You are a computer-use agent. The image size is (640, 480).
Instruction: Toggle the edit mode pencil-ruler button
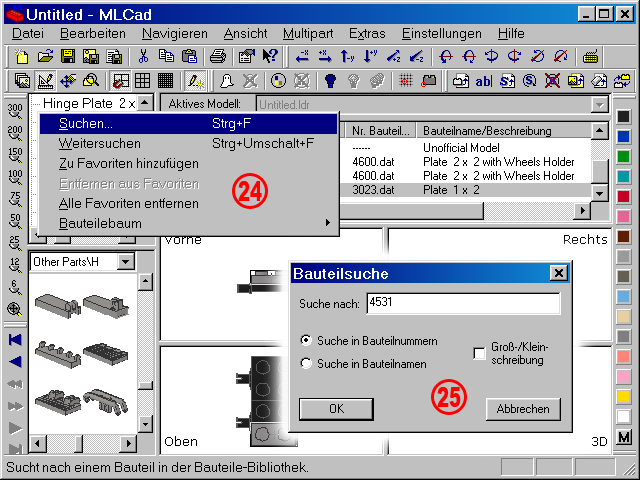[45, 80]
